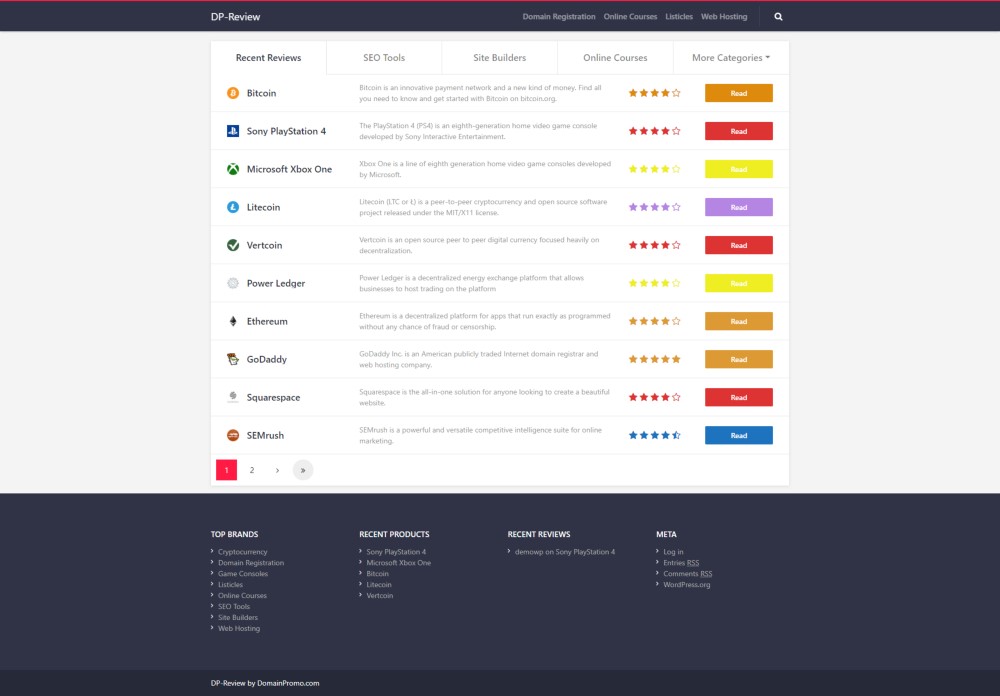Read the Vertcoin review
Viewport: 1000px width, 696px height.
(739, 245)
